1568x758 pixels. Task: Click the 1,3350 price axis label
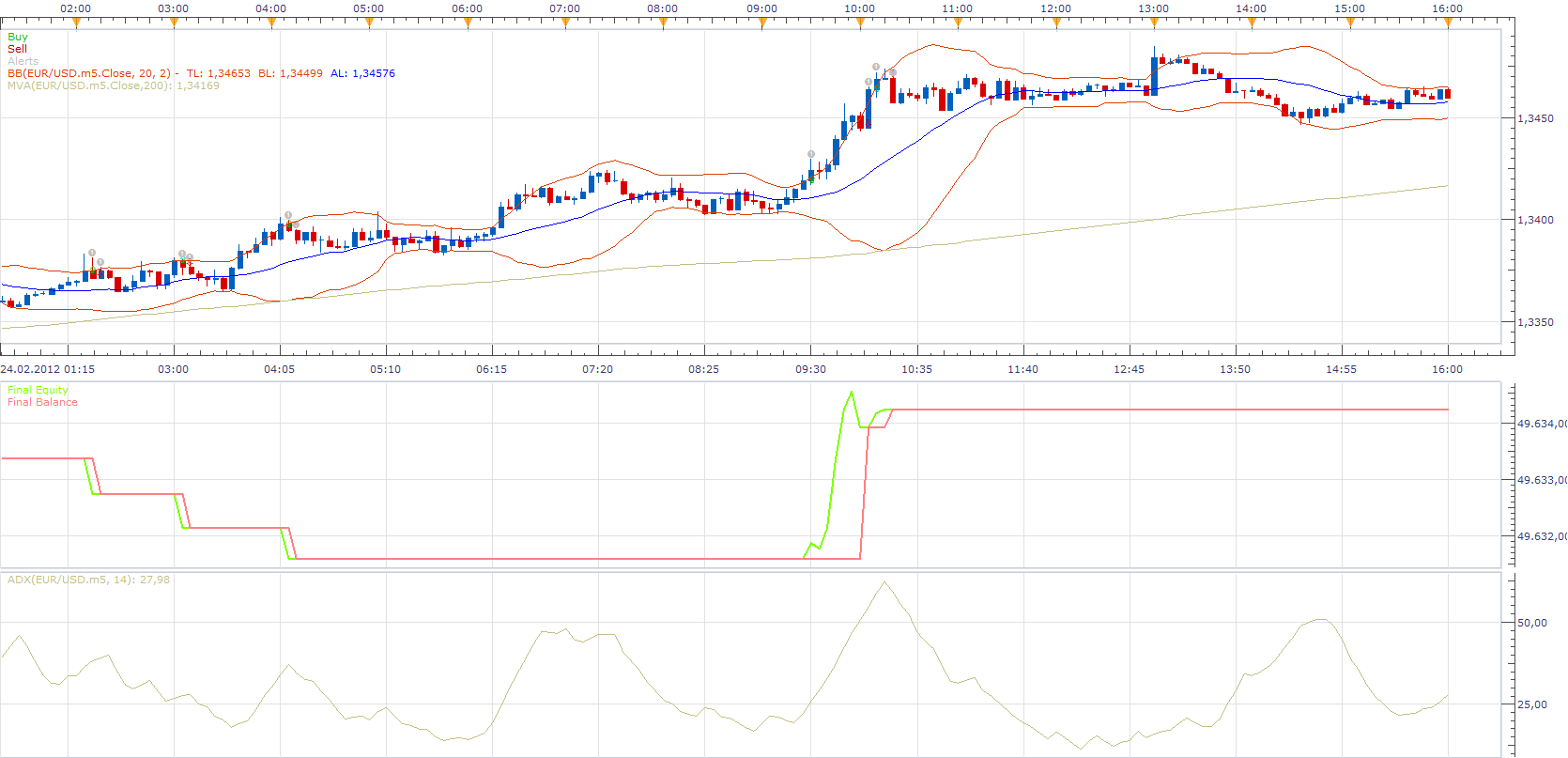coord(1535,322)
